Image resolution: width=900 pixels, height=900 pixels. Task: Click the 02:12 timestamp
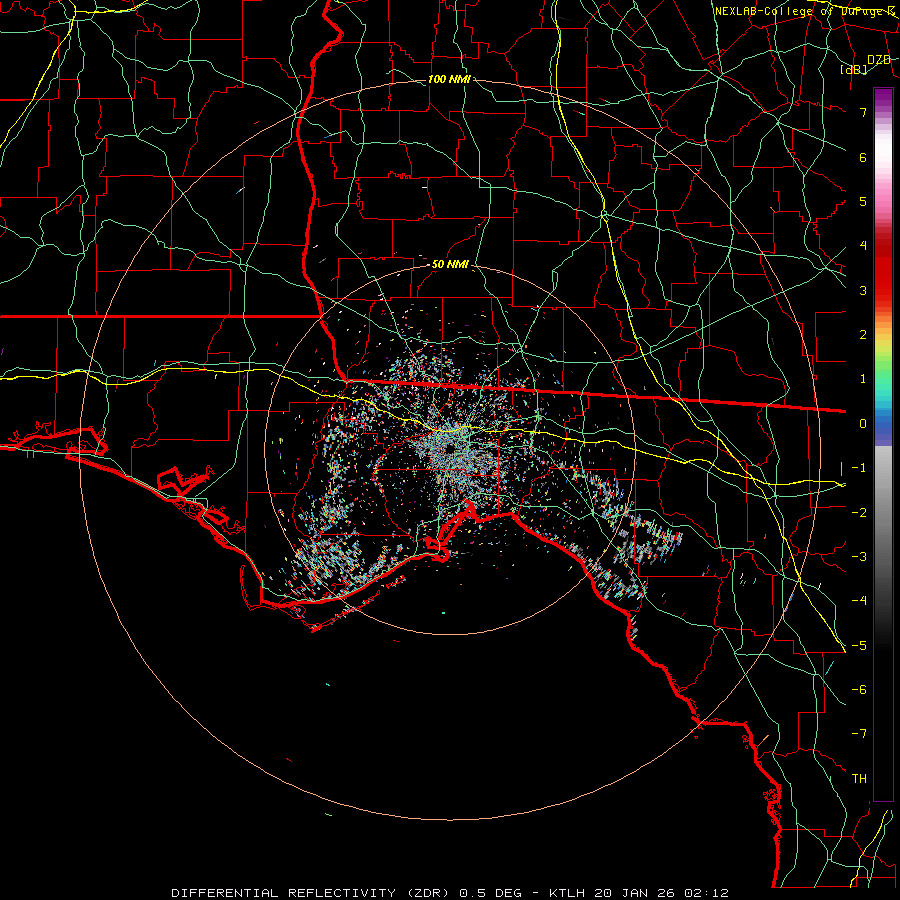[705, 893]
